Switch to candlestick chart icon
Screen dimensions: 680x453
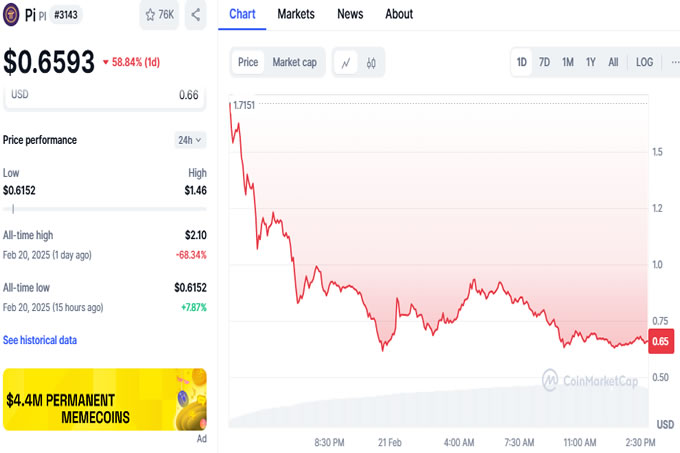point(370,62)
